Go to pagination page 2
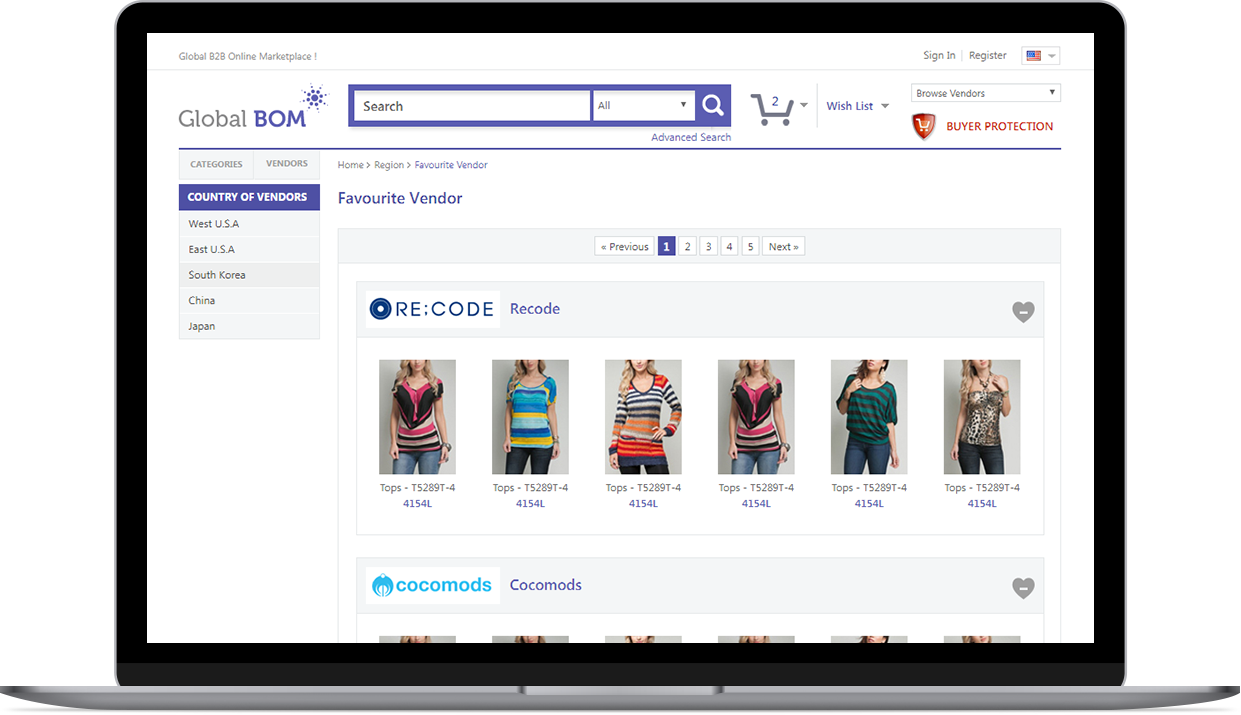Screen dimensions: 1241x715 688,247
